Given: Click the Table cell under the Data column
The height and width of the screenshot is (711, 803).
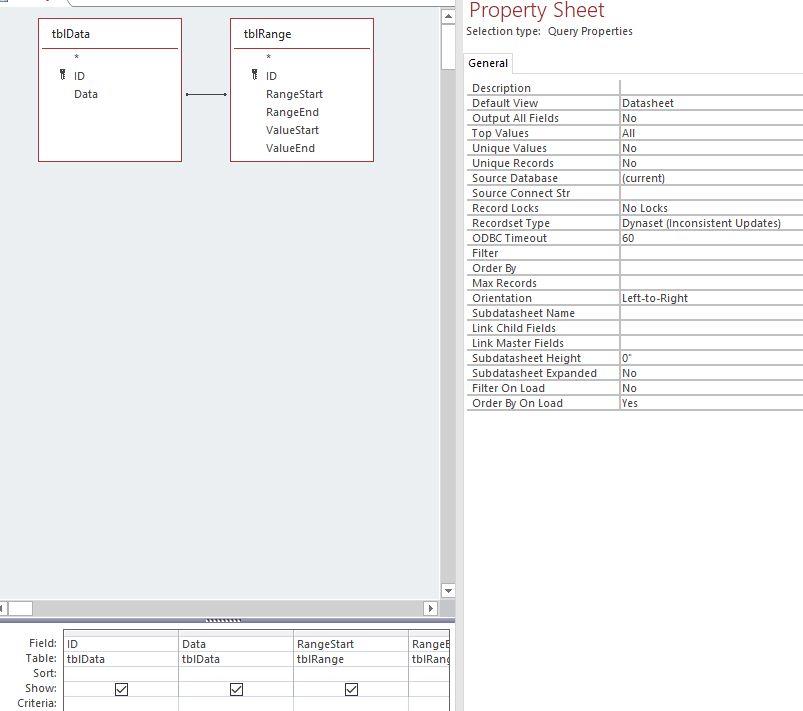Looking at the screenshot, I should click(236, 659).
